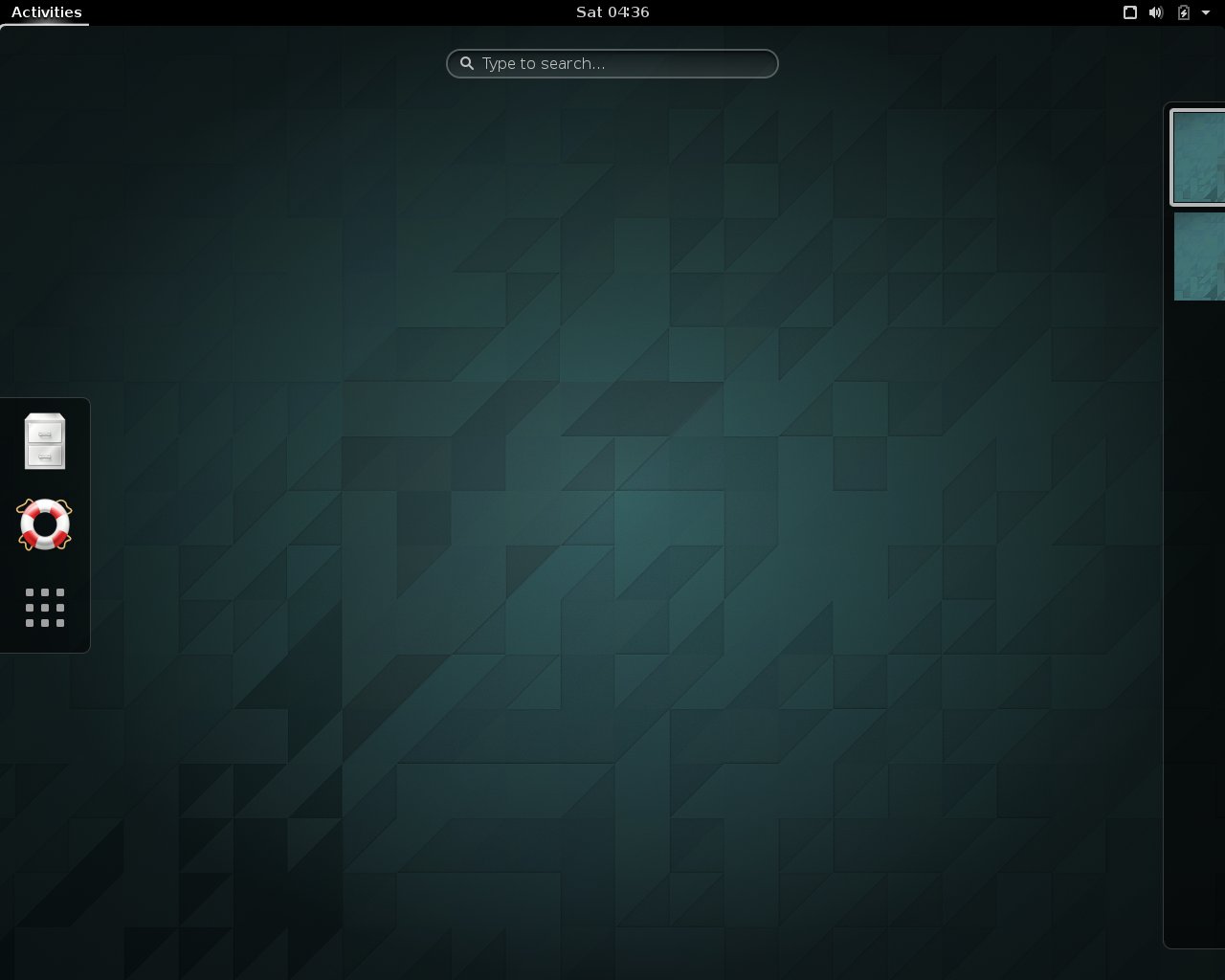Open the Files file cabinet icon in dash

(45, 441)
